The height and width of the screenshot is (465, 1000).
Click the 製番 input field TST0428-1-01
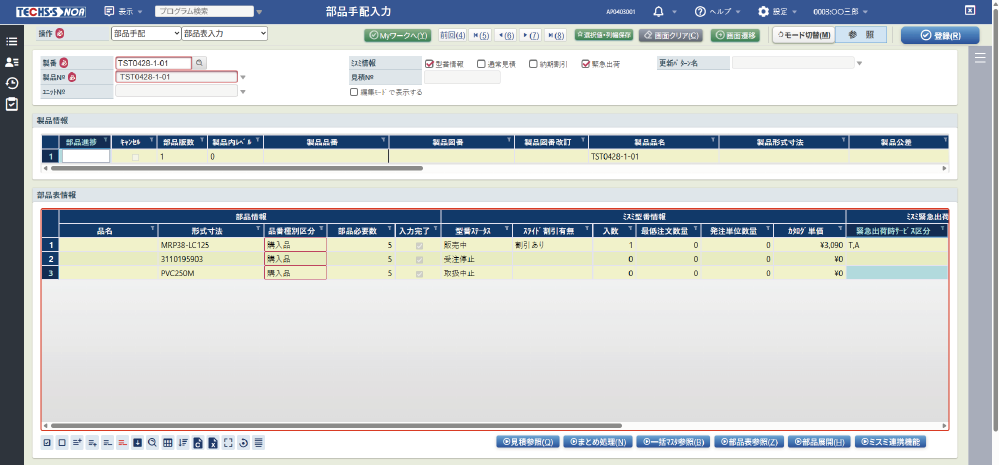click(153, 63)
